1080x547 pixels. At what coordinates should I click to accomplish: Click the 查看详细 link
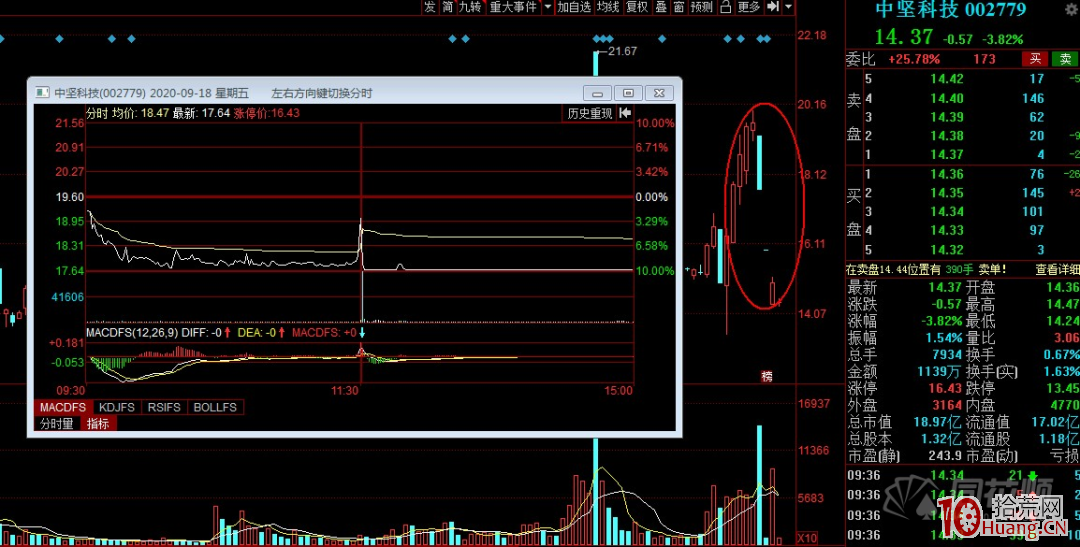tap(1056, 270)
